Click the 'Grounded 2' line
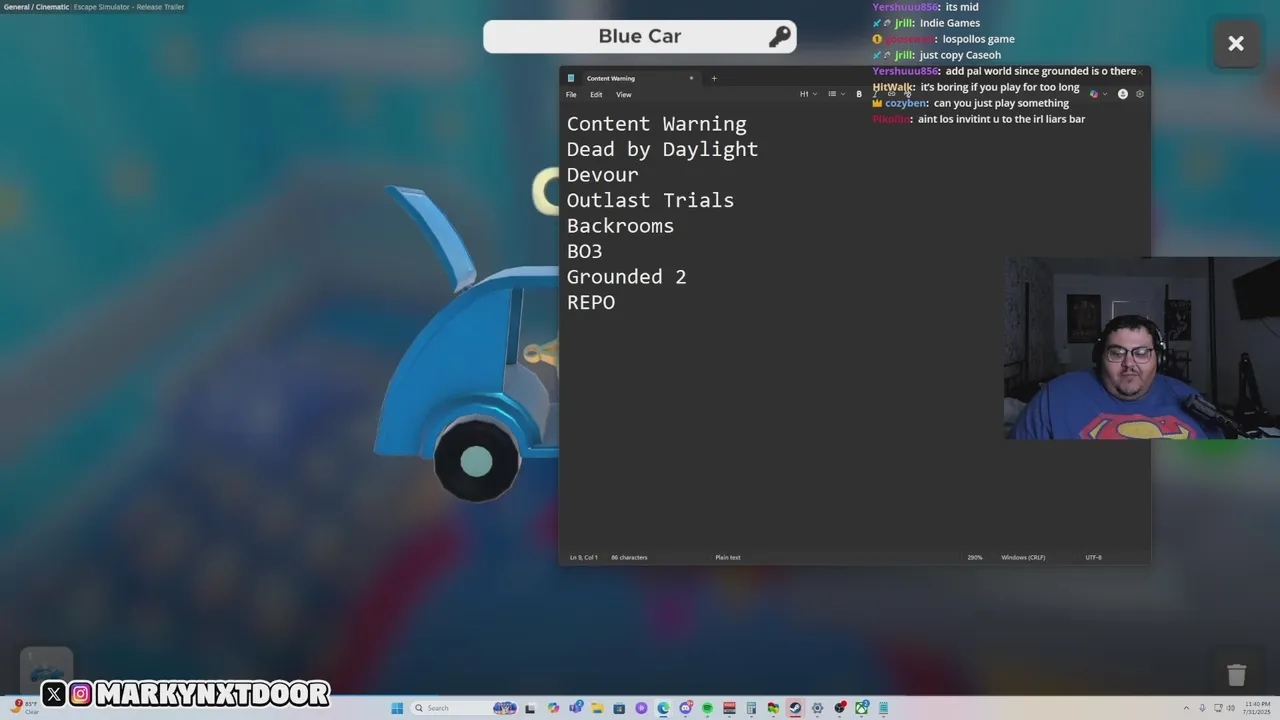 click(626, 277)
